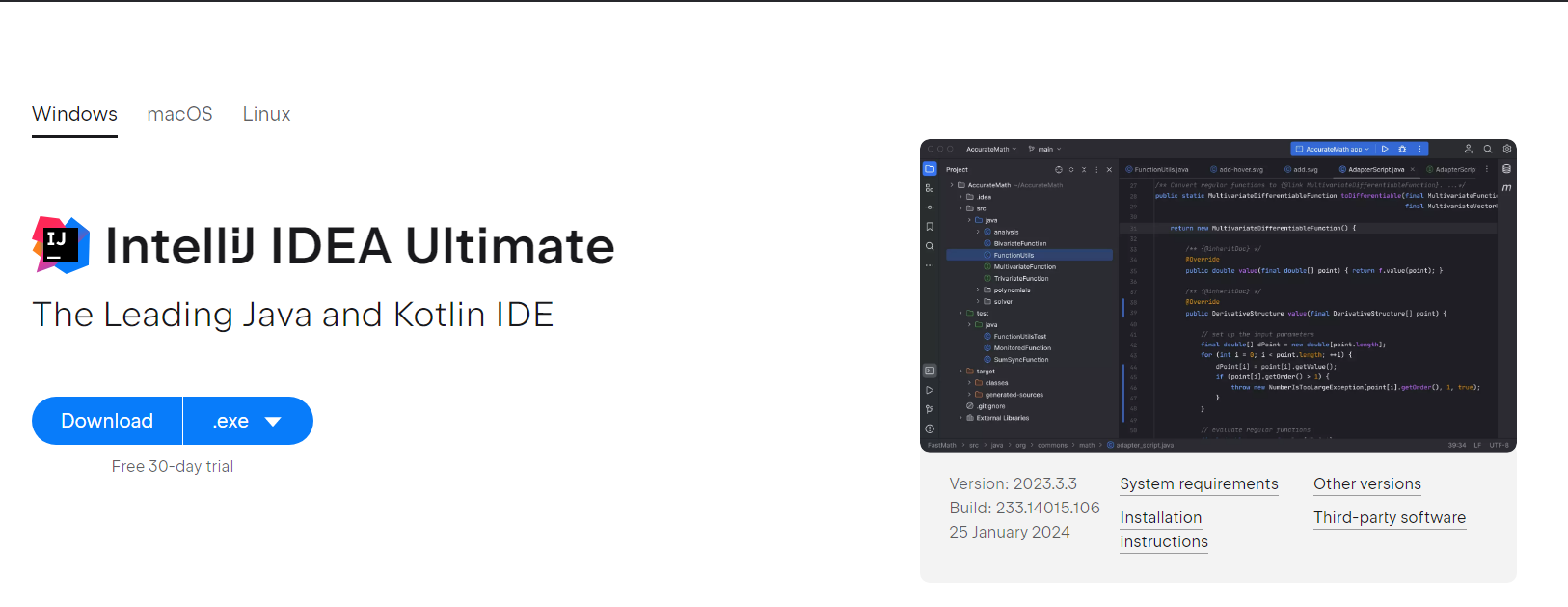Switch to the macOS tab
The width and height of the screenshot is (1568, 607).
pos(179,114)
